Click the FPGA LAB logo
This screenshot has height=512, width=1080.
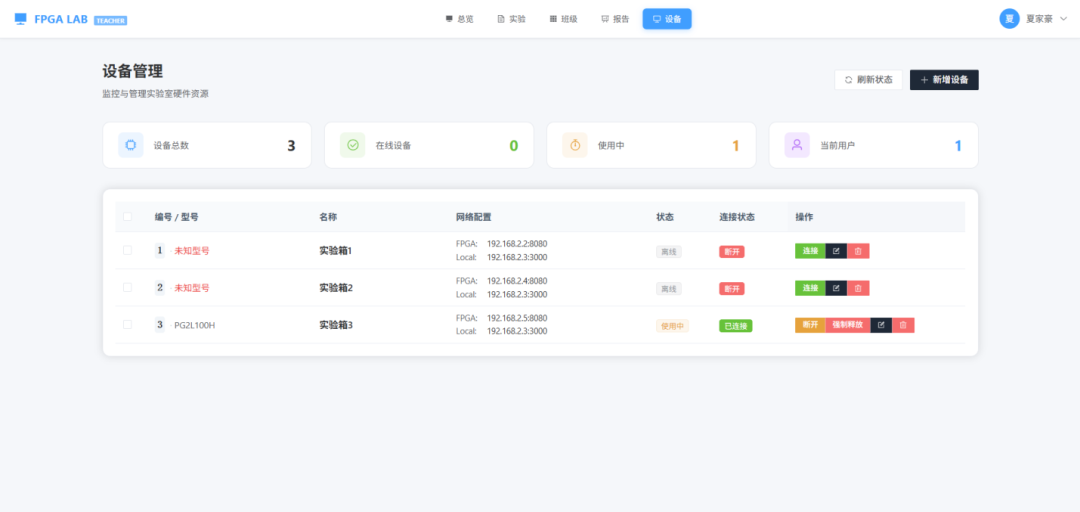coord(60,19)
